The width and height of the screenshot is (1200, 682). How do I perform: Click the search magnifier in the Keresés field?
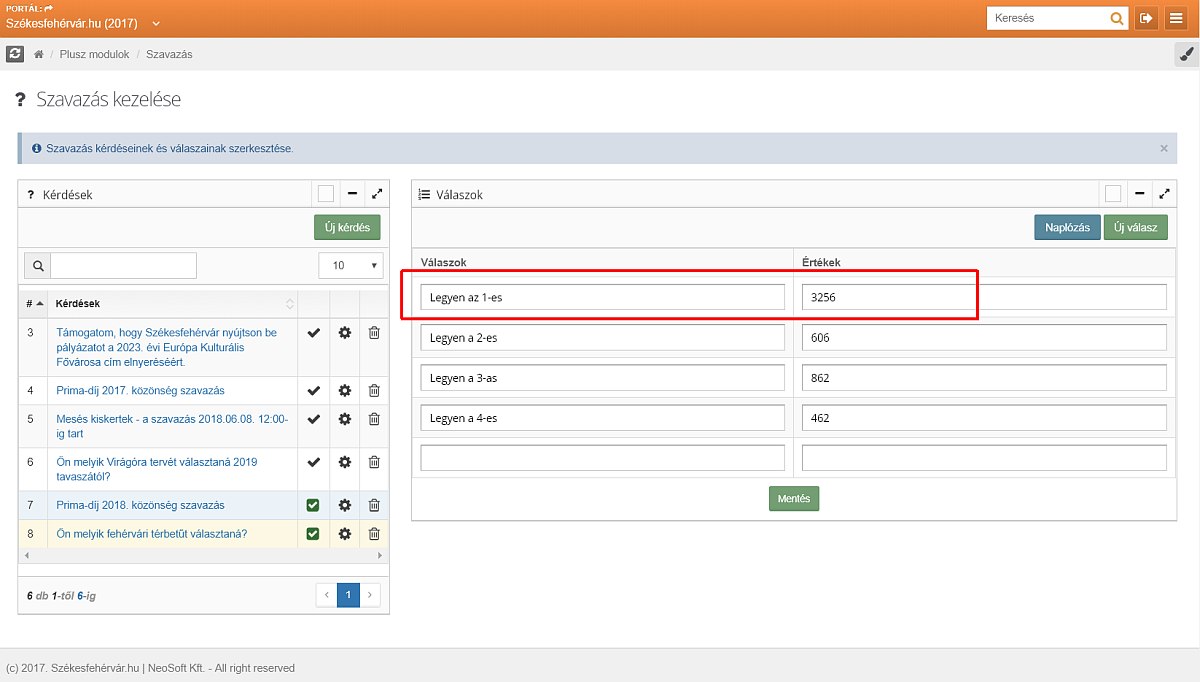click(x=1117, y=19)
